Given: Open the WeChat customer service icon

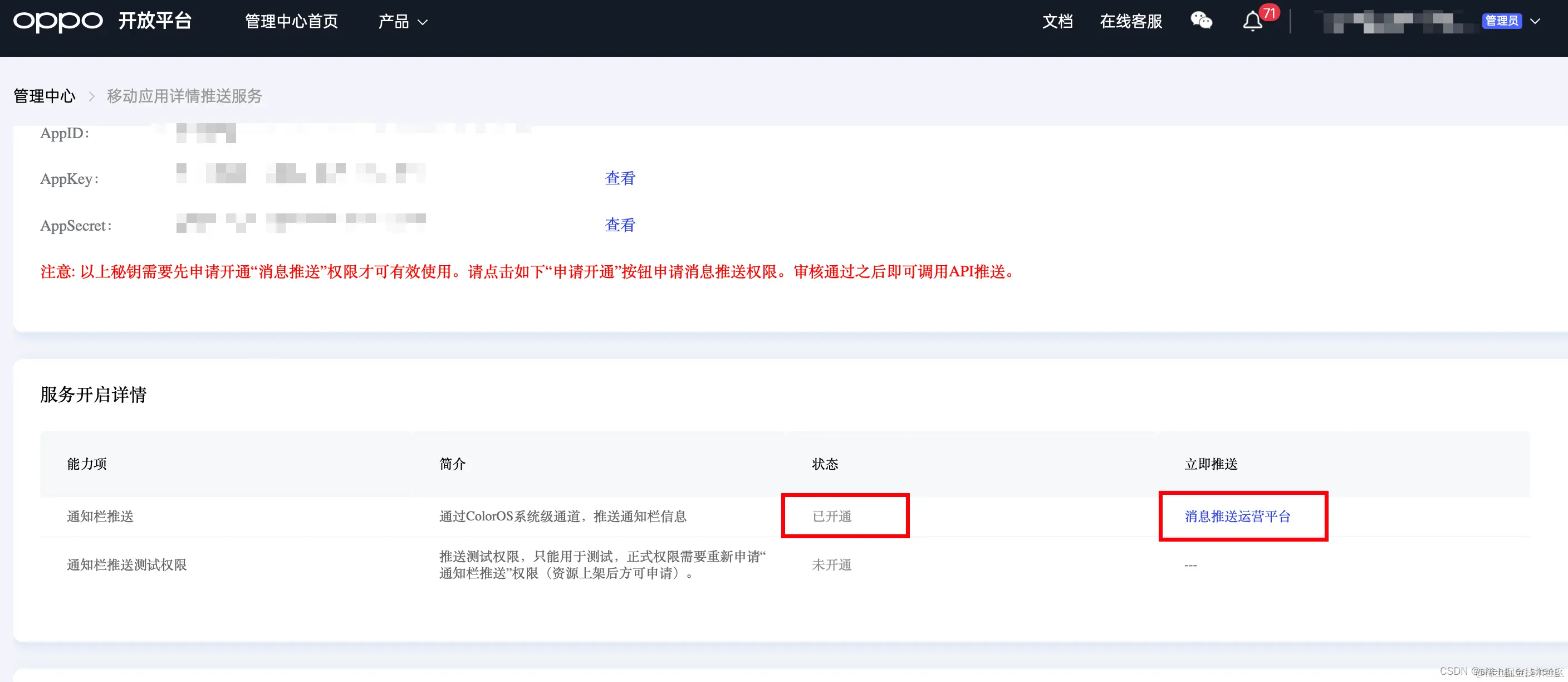Looking at the screenshot, I should coord(1200,21).
